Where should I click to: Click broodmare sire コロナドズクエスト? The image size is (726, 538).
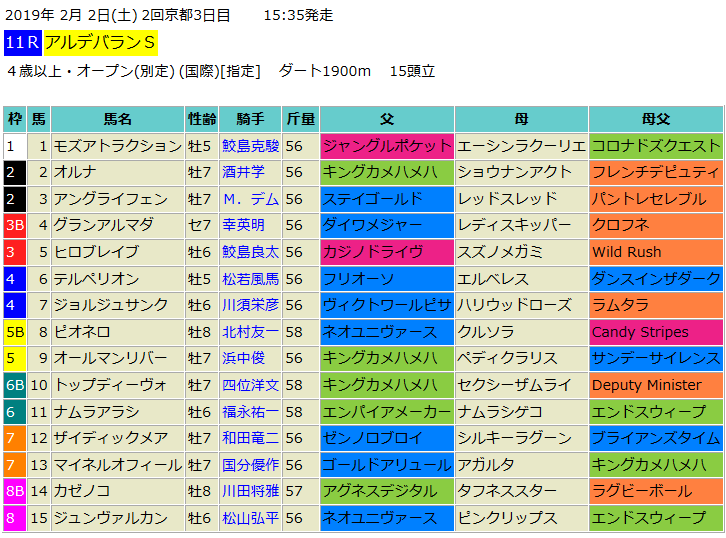656,146
